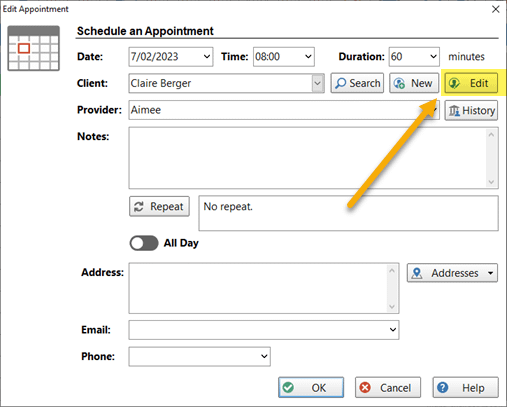Set up appointment Repeat
This screenshot has width=507, height=407.
[159, 206]
